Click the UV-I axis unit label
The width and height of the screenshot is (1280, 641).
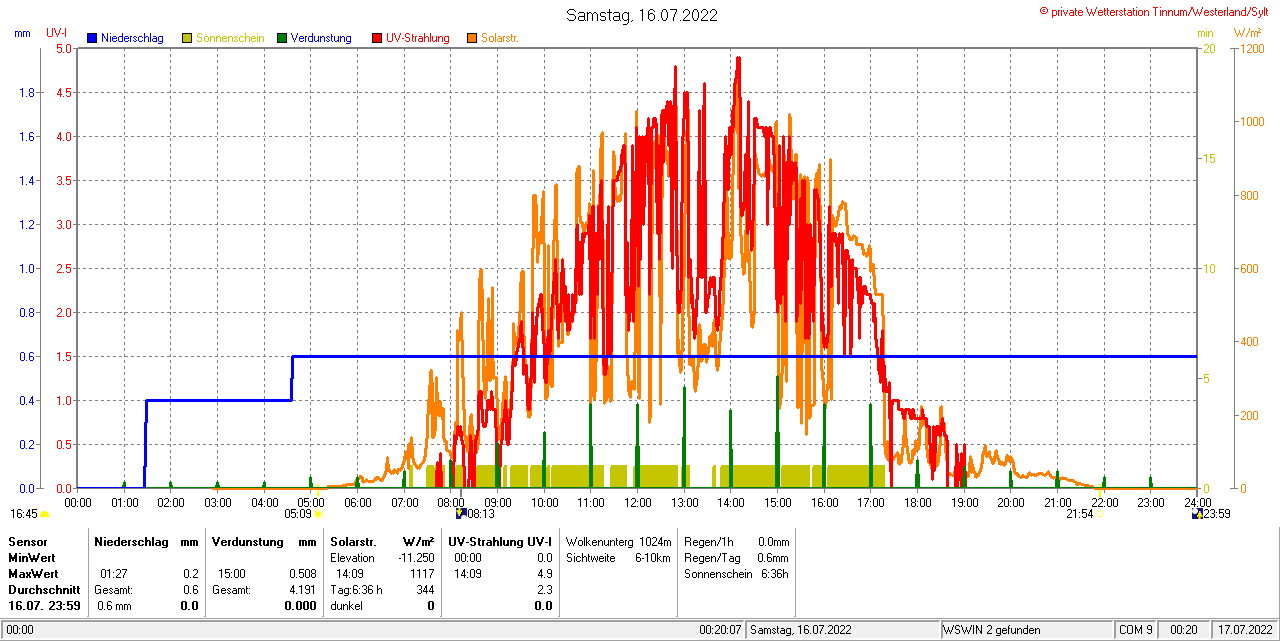57,33
